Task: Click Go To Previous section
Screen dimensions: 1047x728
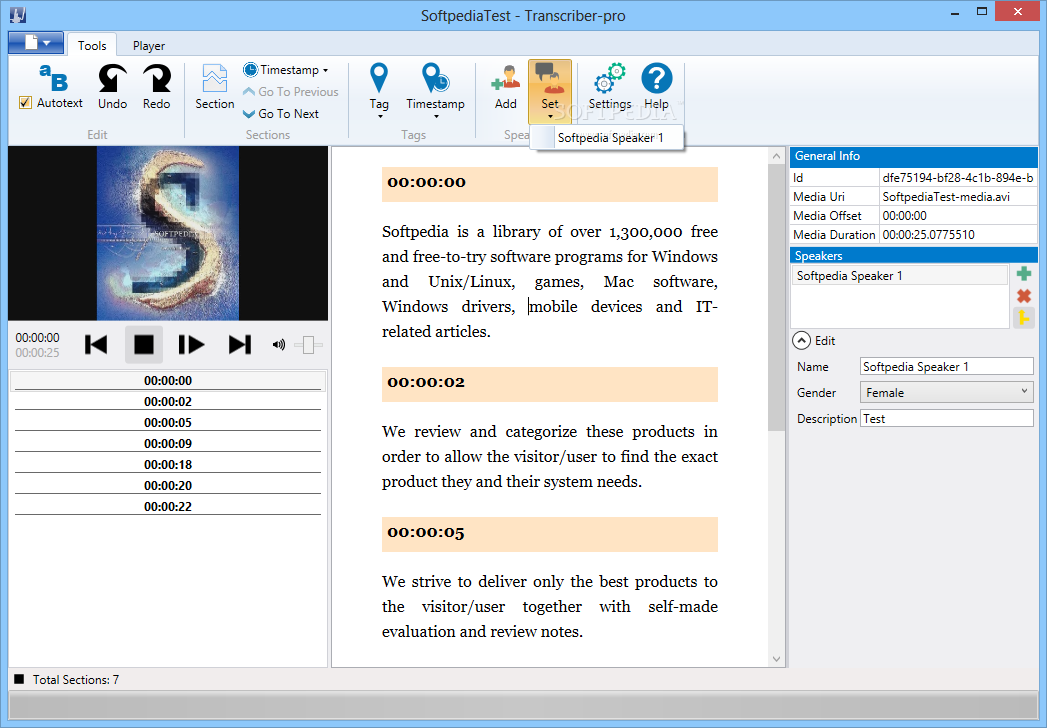Action: point(291,92)
